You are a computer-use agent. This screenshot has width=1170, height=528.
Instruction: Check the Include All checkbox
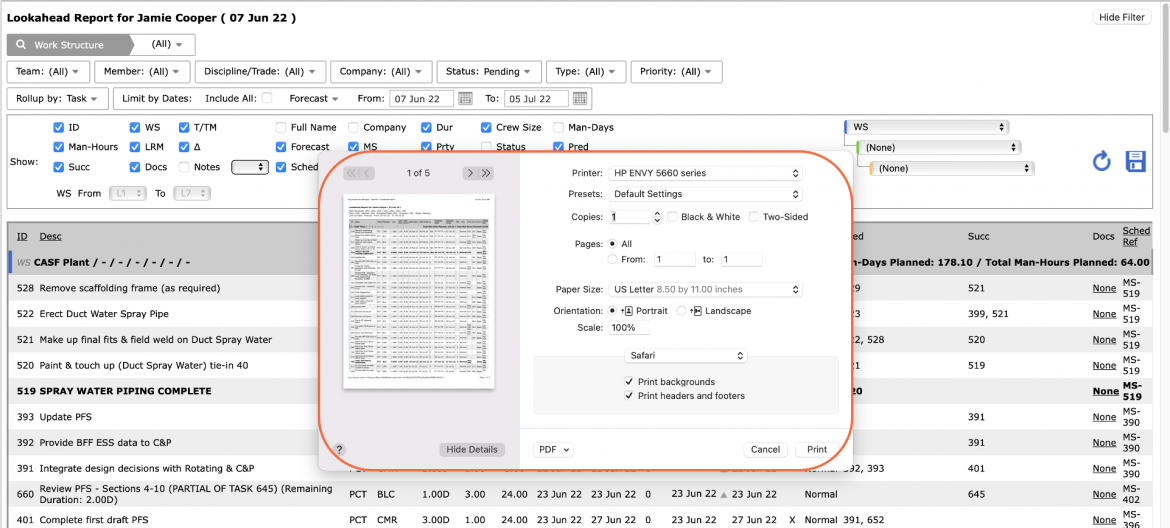tap(267, 98)
